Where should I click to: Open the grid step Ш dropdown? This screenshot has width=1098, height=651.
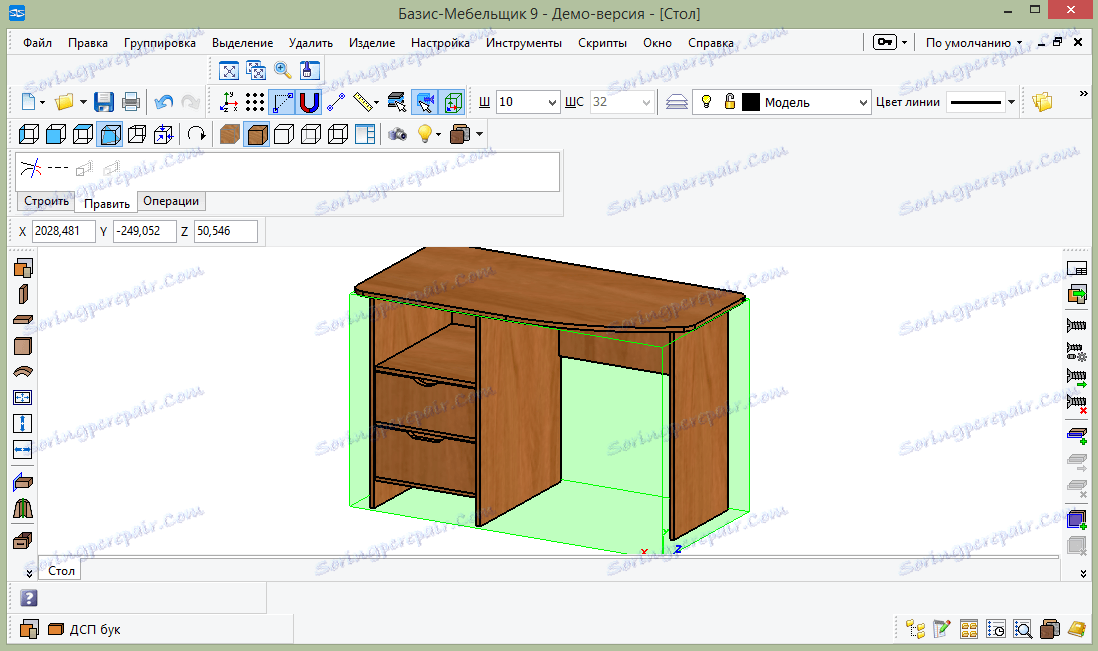(553, 102)
